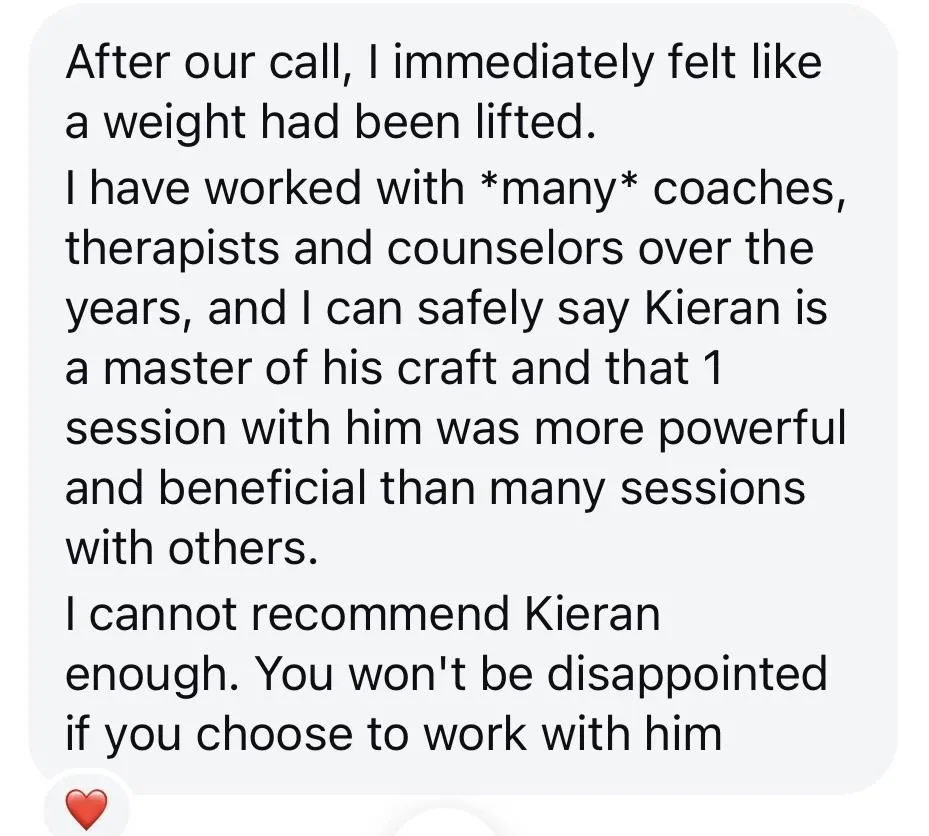
Task: Click the word 'therapists'
Action: coord(172,248)
